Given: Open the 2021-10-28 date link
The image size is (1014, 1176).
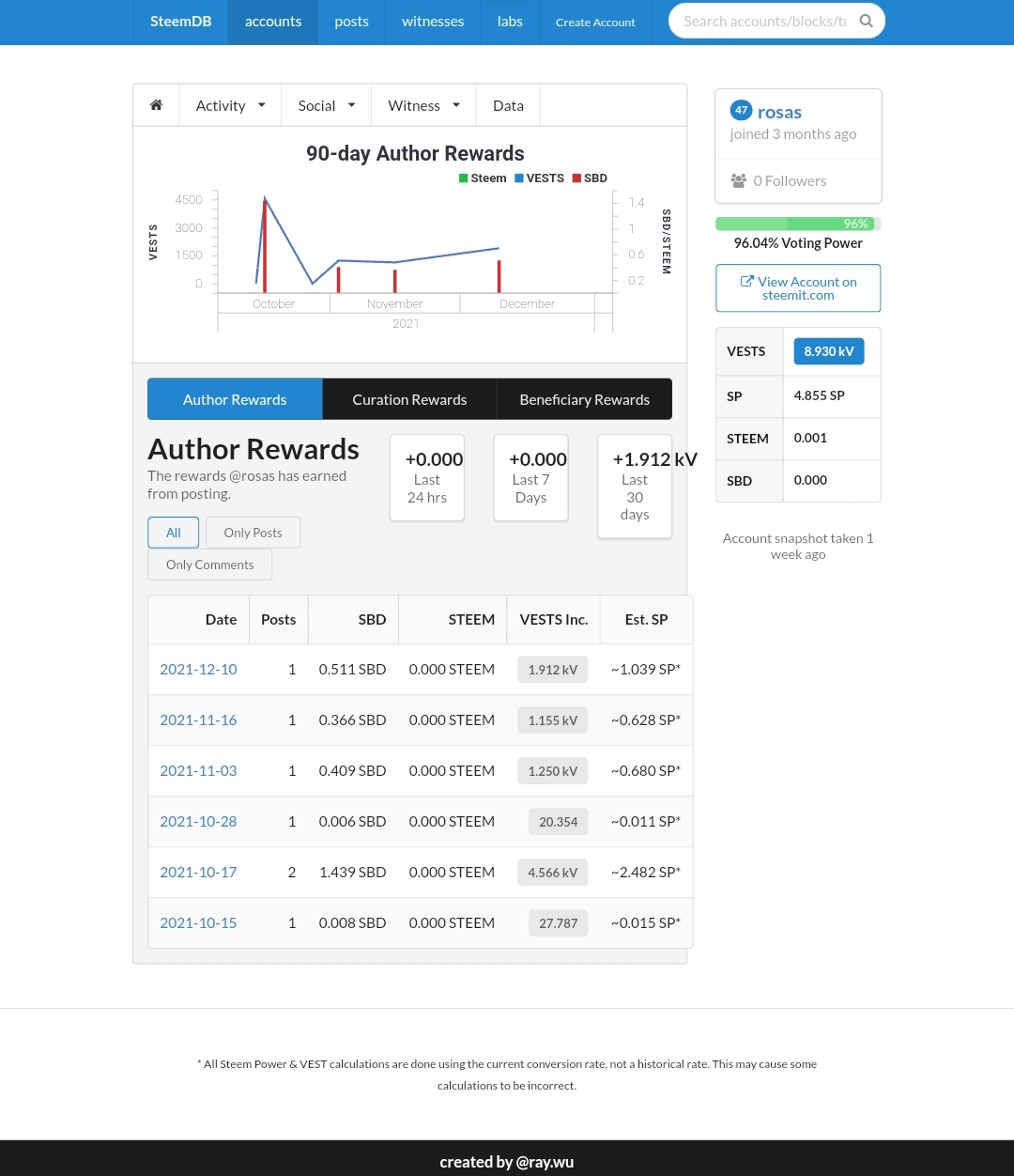Looking at the screenshot, I should tap(198, 821).
